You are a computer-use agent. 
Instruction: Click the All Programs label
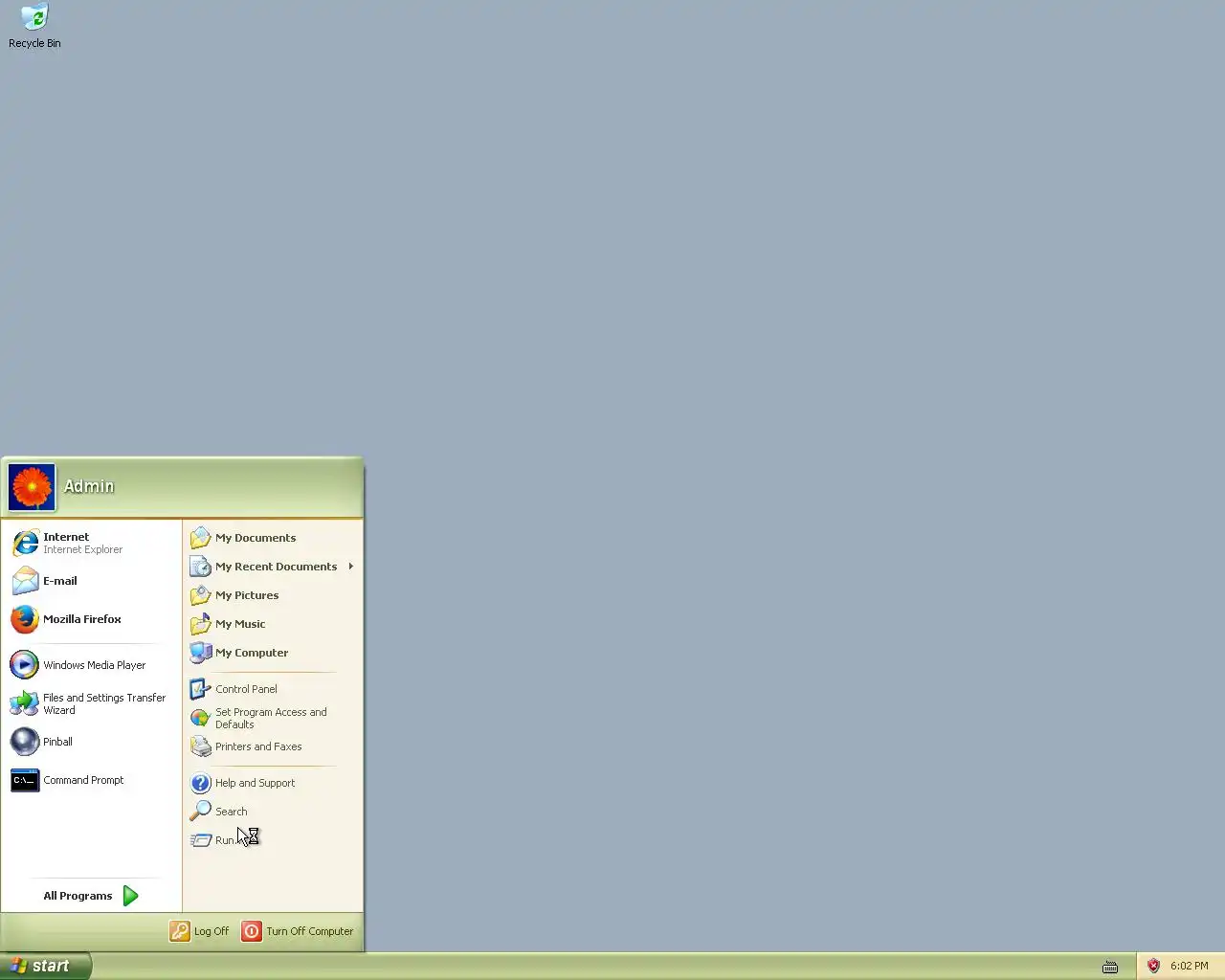tap(78, 896)
